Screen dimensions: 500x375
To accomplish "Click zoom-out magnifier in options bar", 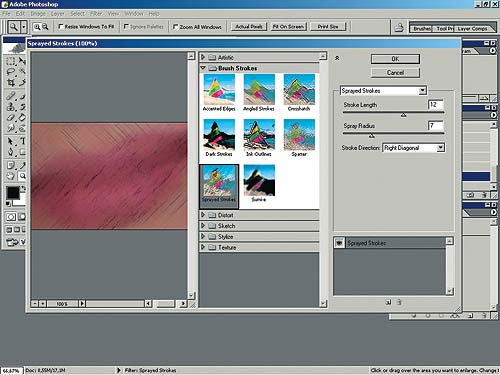I will (45, 27).
